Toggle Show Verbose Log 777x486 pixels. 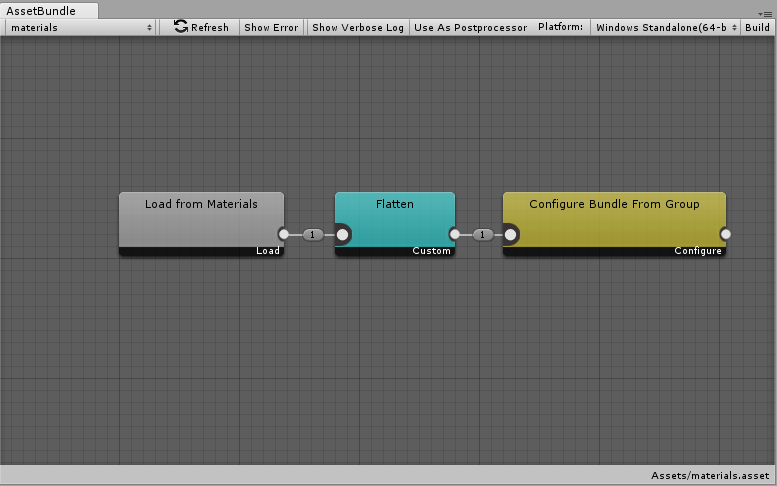pos(358,28)
